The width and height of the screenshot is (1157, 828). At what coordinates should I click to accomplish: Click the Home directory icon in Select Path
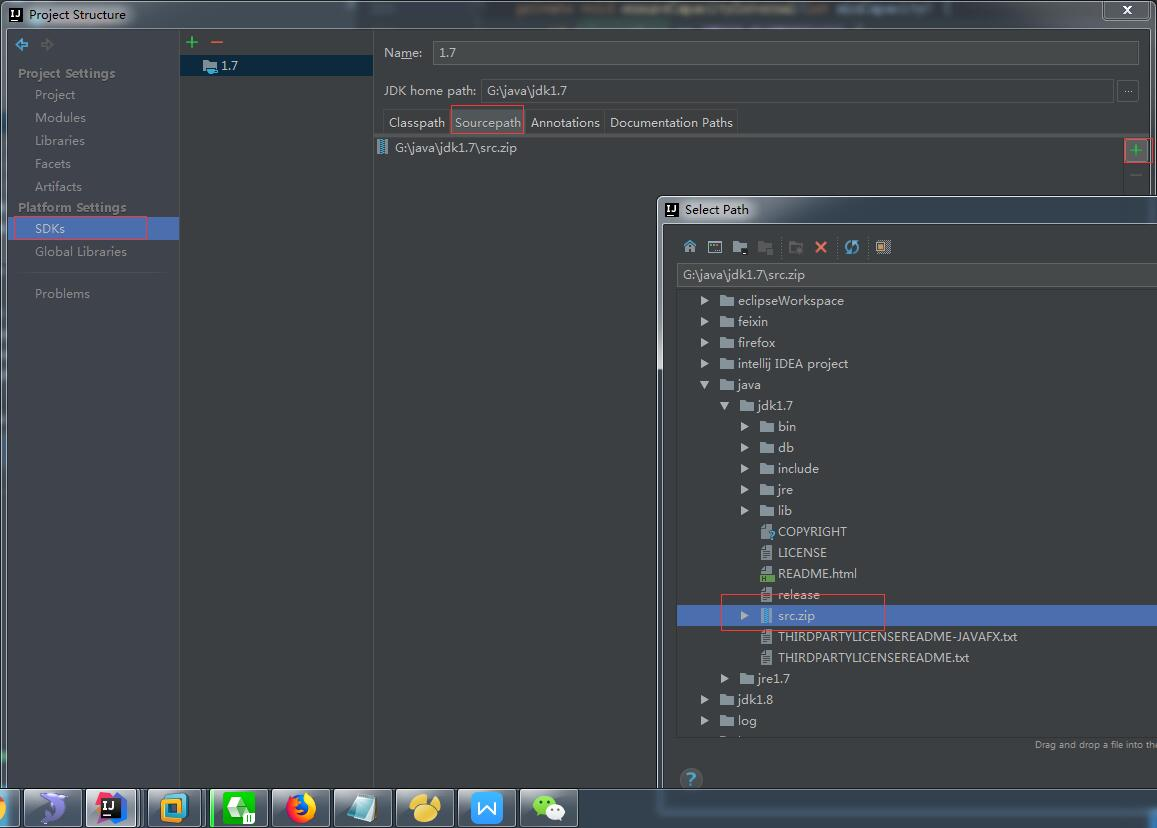click(x=690, y=247)
